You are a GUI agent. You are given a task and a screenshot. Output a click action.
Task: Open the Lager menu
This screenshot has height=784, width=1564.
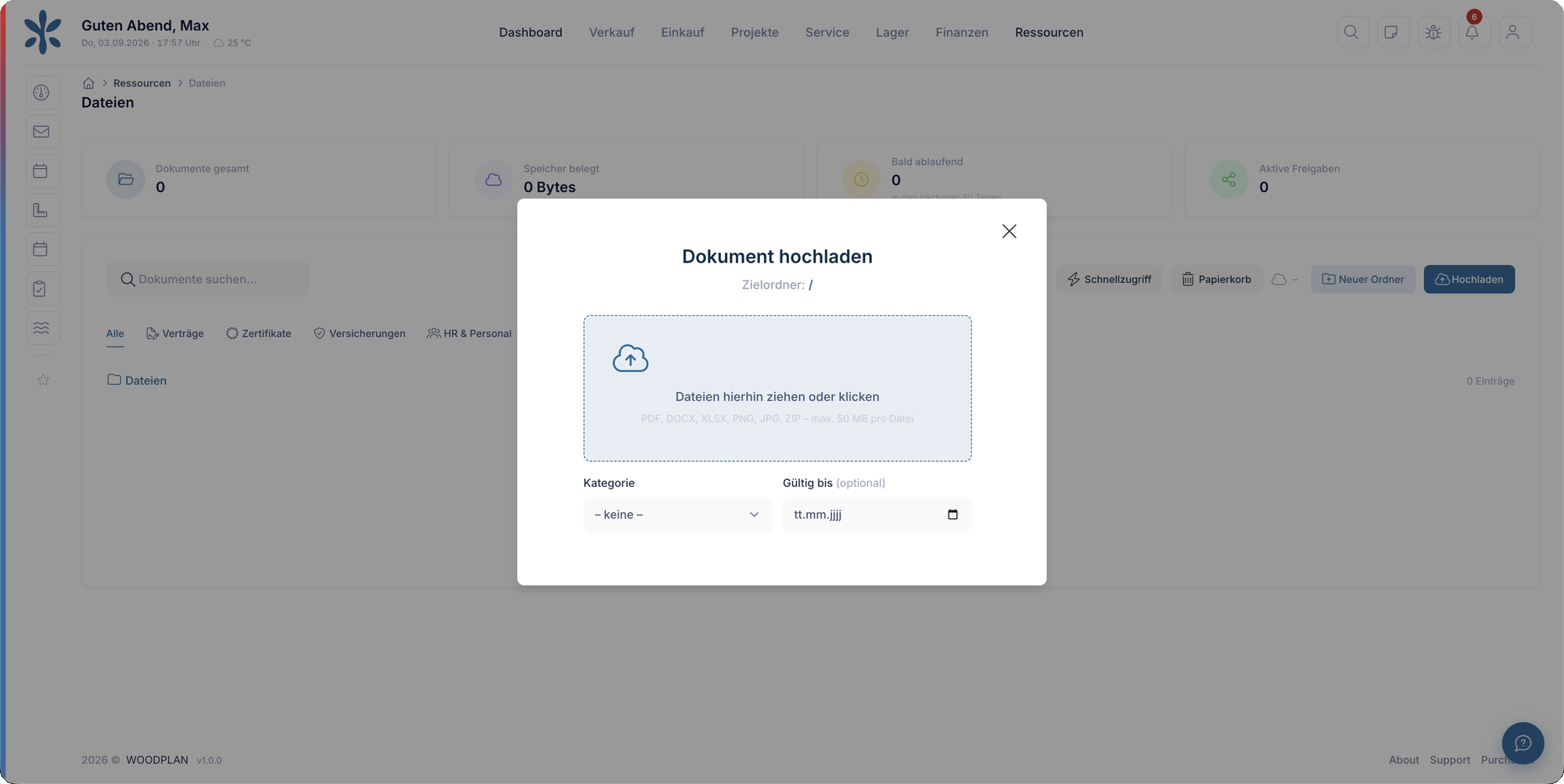tap(892, 32)
